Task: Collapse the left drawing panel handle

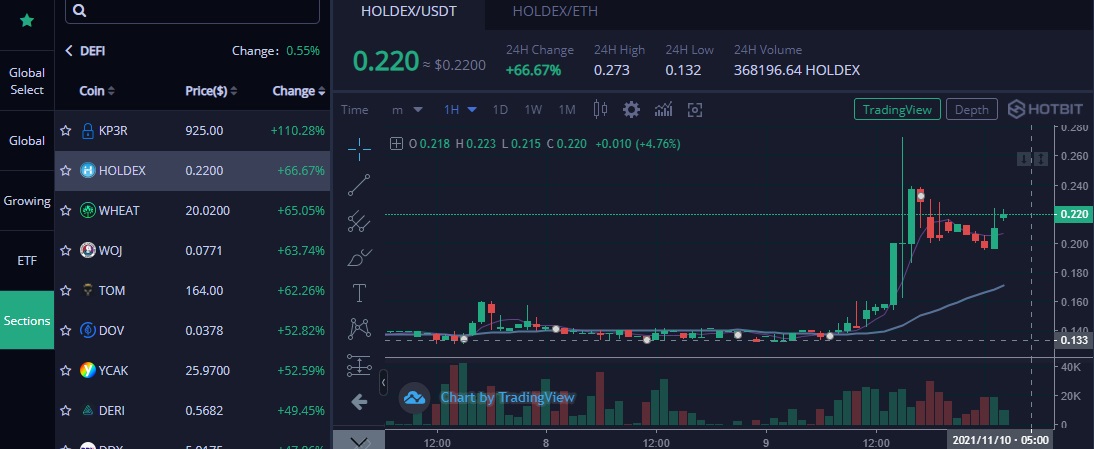Action: coord(383,382)
